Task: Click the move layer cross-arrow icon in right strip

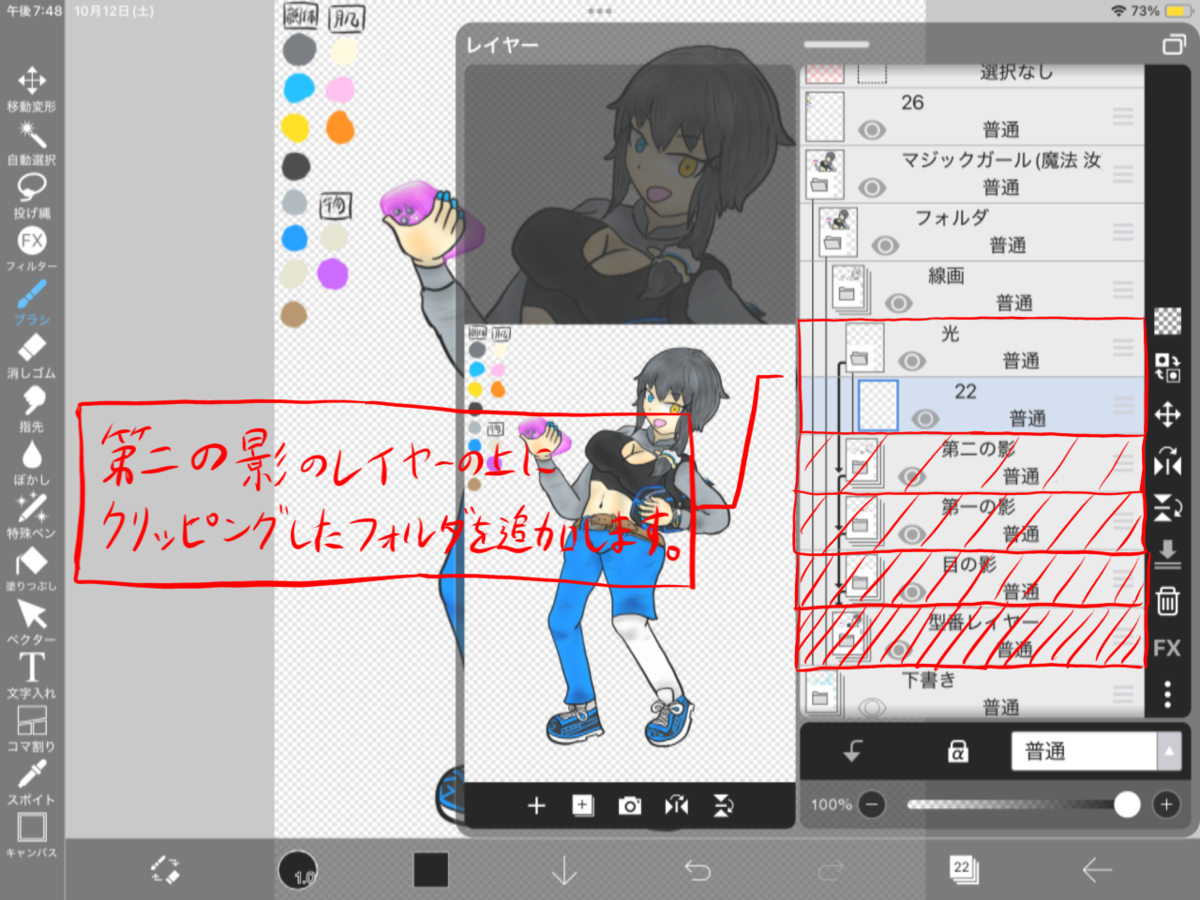Action: [1167, 414]
